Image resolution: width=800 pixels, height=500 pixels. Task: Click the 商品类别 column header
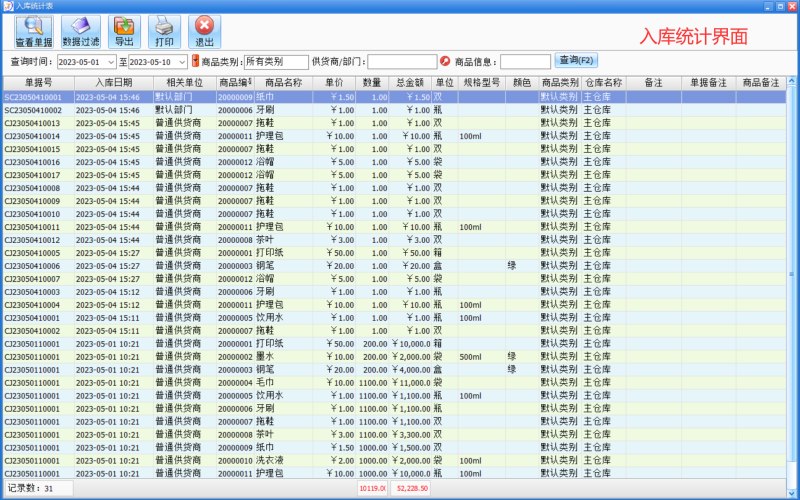coord(560,83)
